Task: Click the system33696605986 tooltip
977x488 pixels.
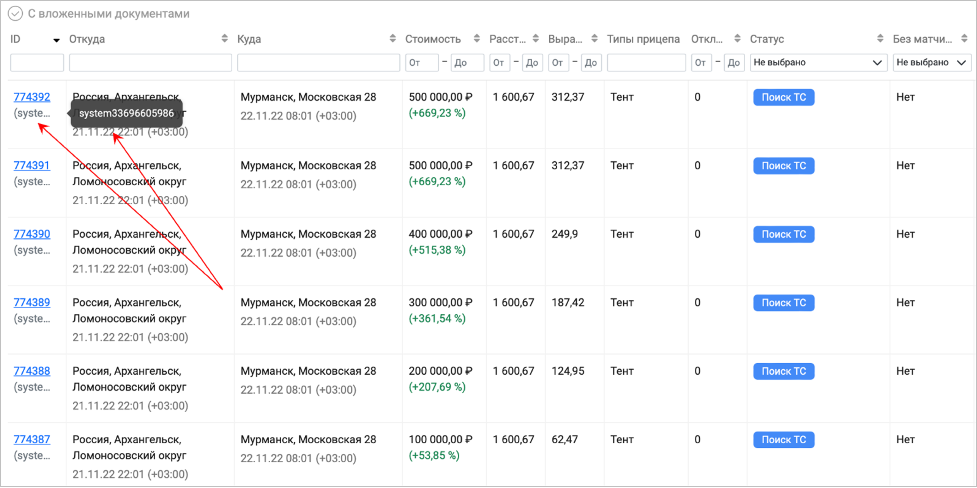Action: [x=126, y=113]
